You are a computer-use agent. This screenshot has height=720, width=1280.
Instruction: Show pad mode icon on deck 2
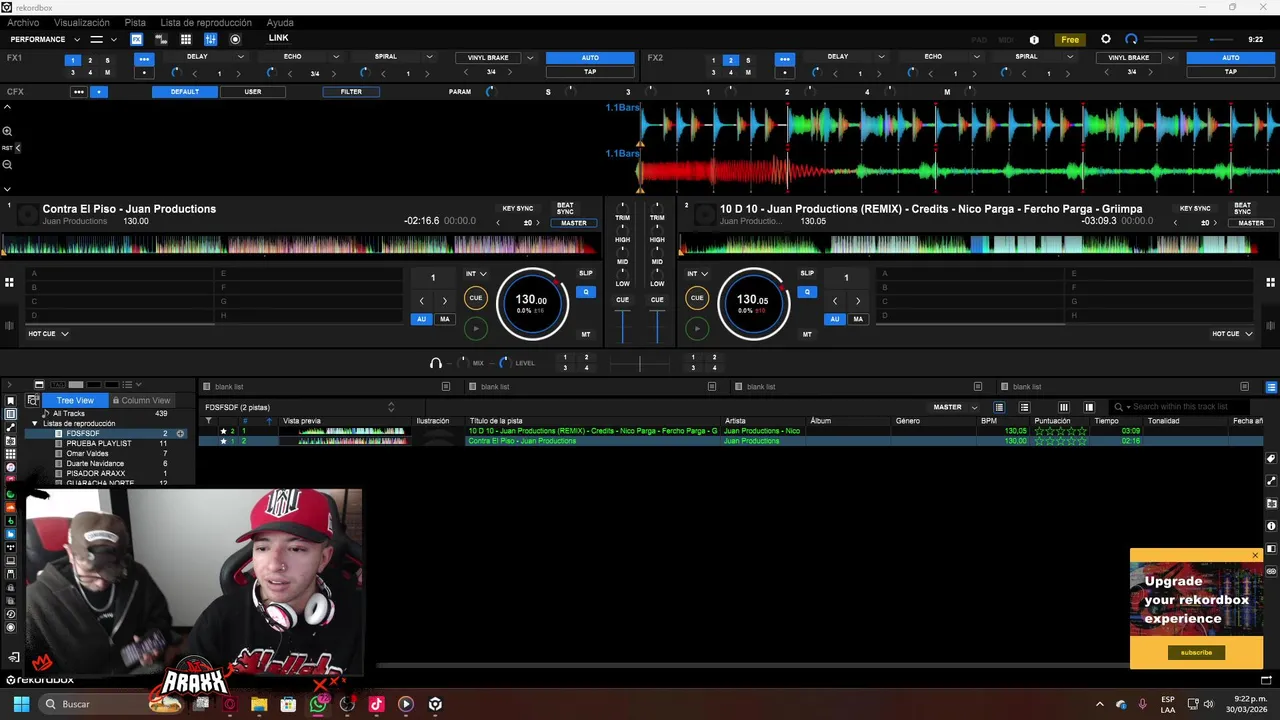pos(1271,282)
